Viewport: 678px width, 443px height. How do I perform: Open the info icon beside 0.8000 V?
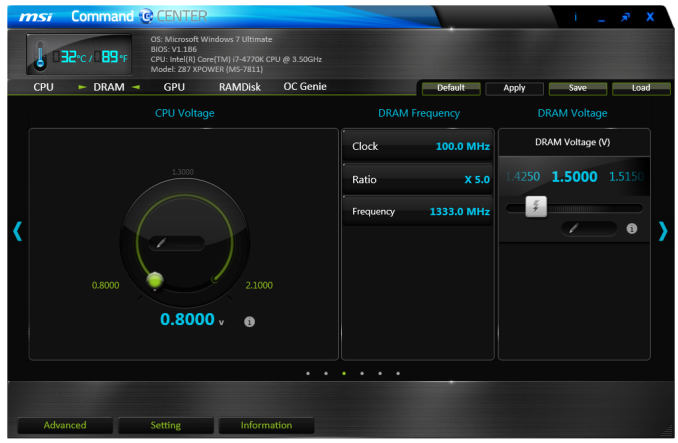click(249, 322)
